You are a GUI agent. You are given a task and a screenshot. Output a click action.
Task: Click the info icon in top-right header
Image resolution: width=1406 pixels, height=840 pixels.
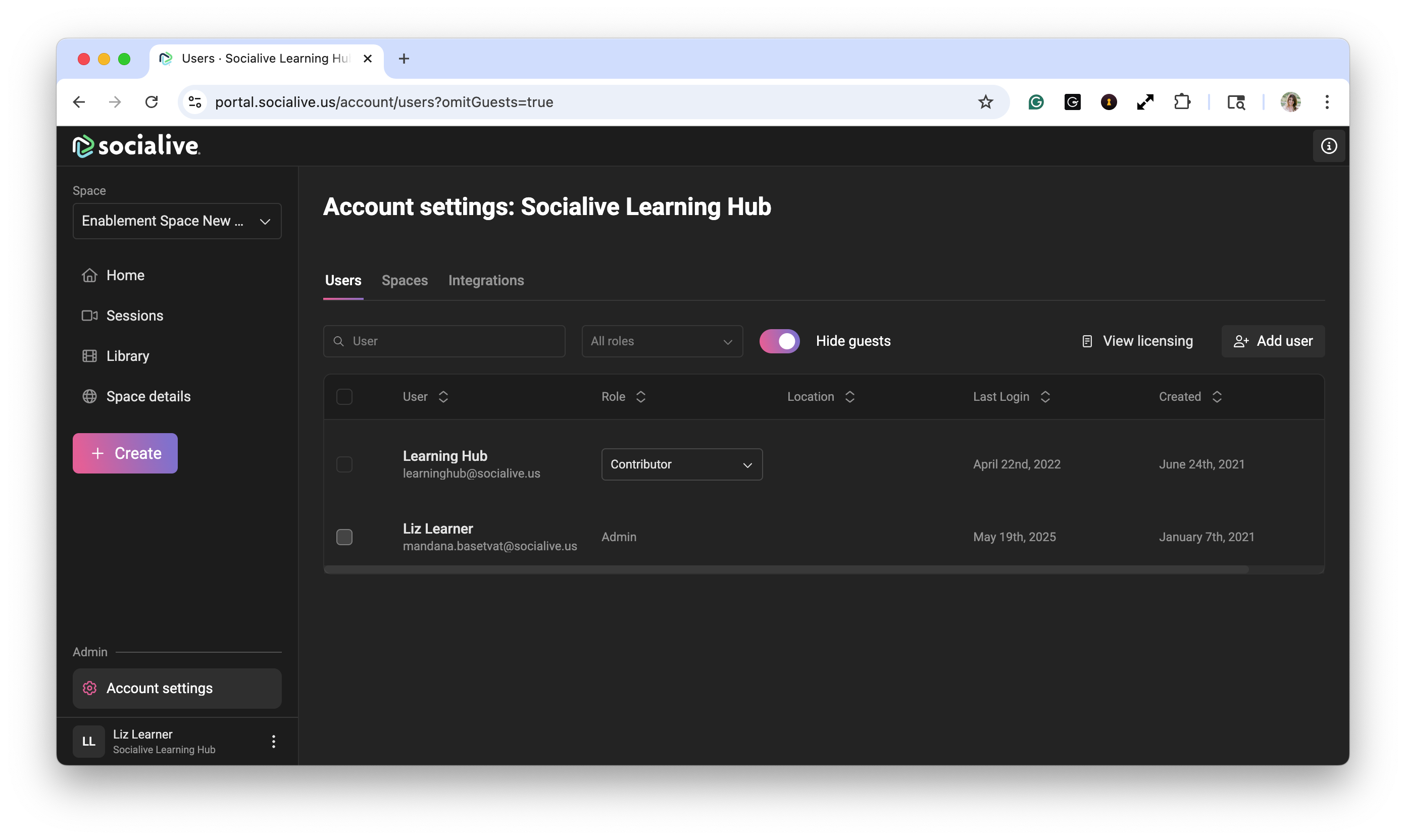pyautogui.click(x=1328, y=146)
